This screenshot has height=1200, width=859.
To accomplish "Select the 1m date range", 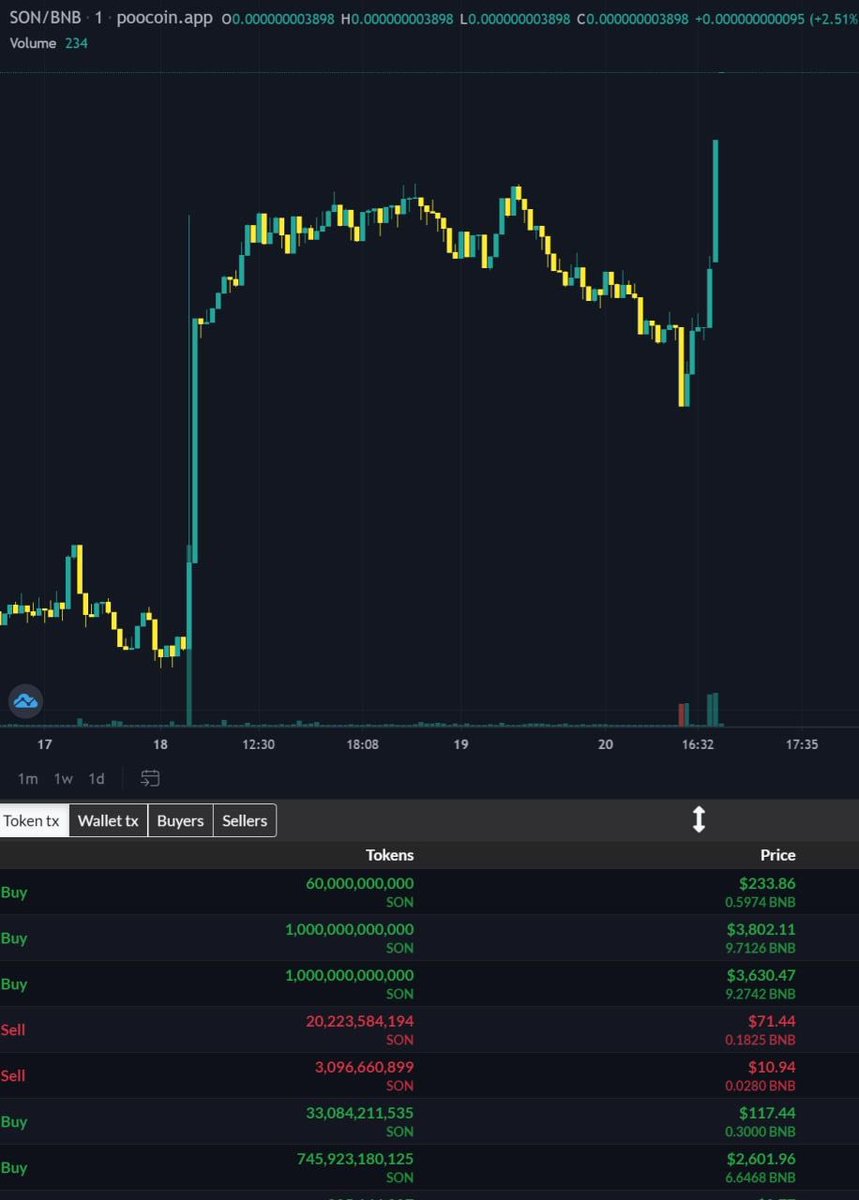I will point(28,778).
